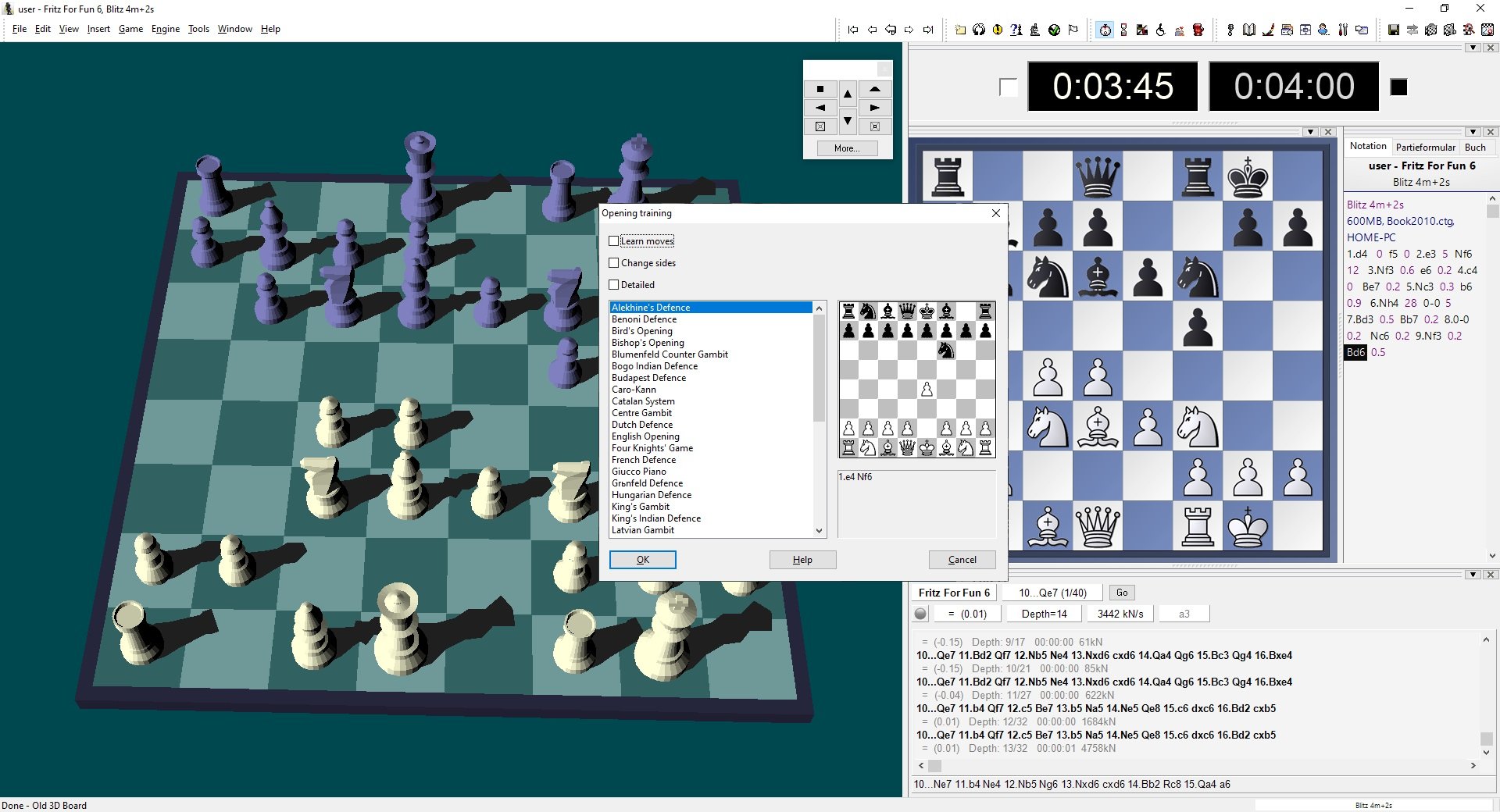1500x812 pixels.
Task: Click the jump-to-start-of-game arrow icon
Action: click(x=852, y=30)
